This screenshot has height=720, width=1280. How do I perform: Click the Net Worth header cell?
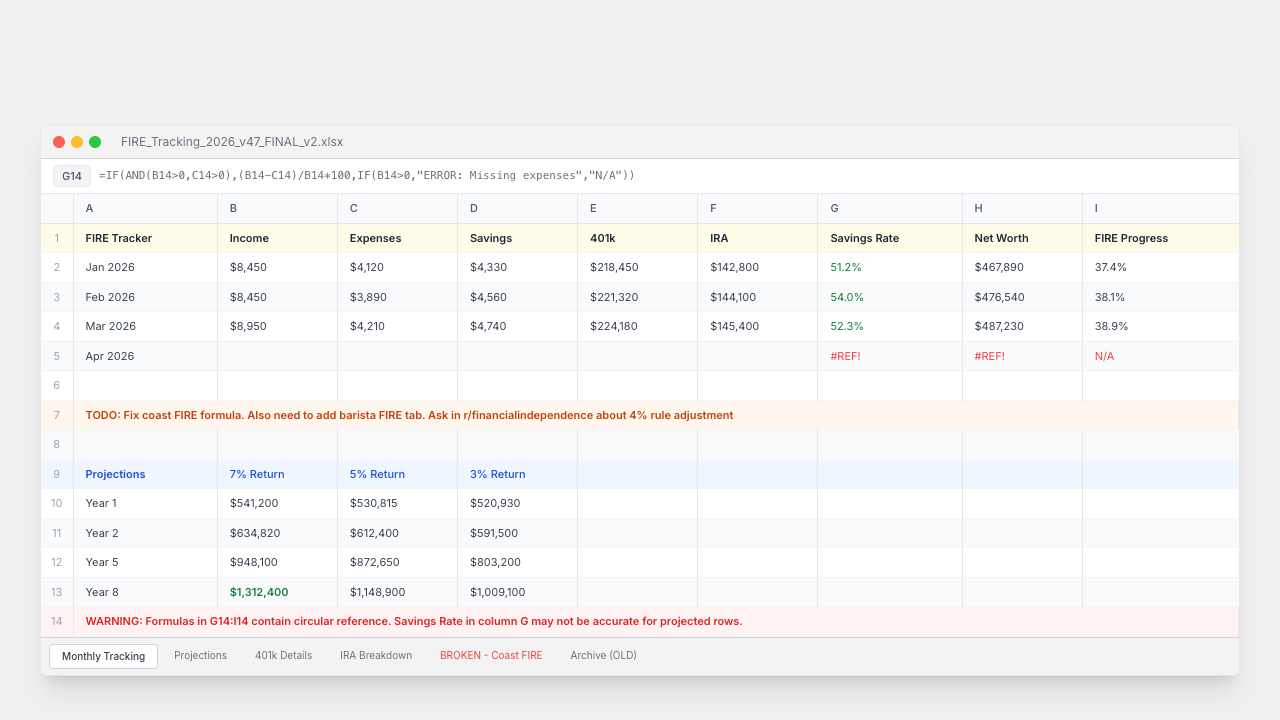[x=1022, y=238]
